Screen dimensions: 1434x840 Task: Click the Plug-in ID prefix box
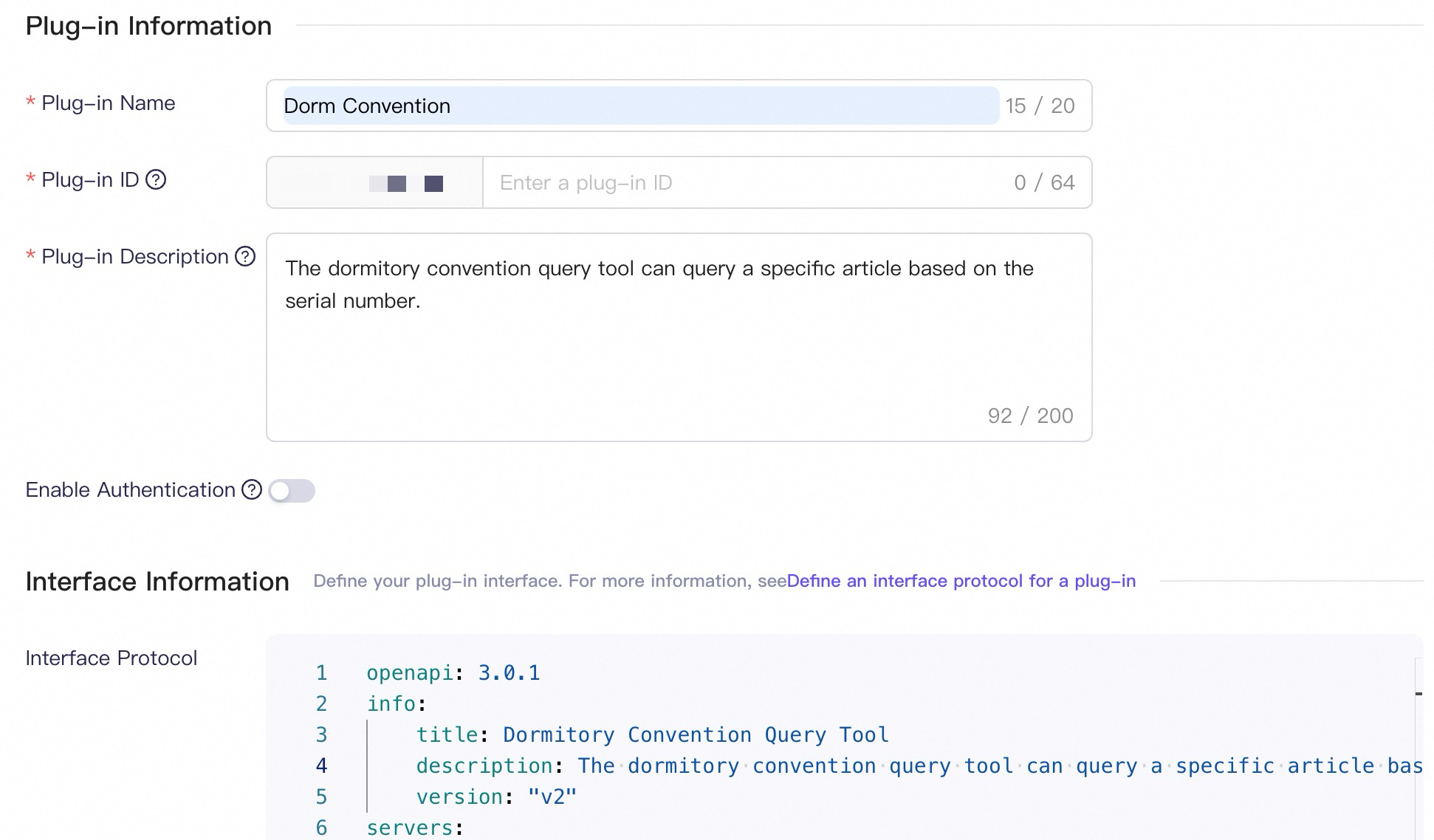click(x=375, y=182)
